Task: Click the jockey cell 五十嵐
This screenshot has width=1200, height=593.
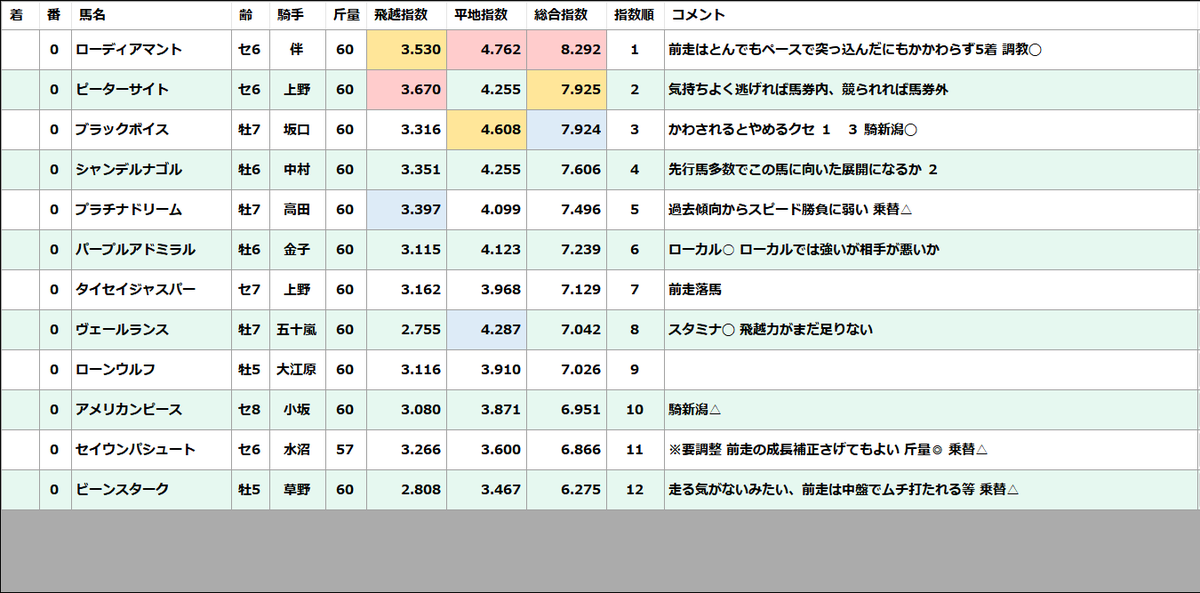Action: 297,330
